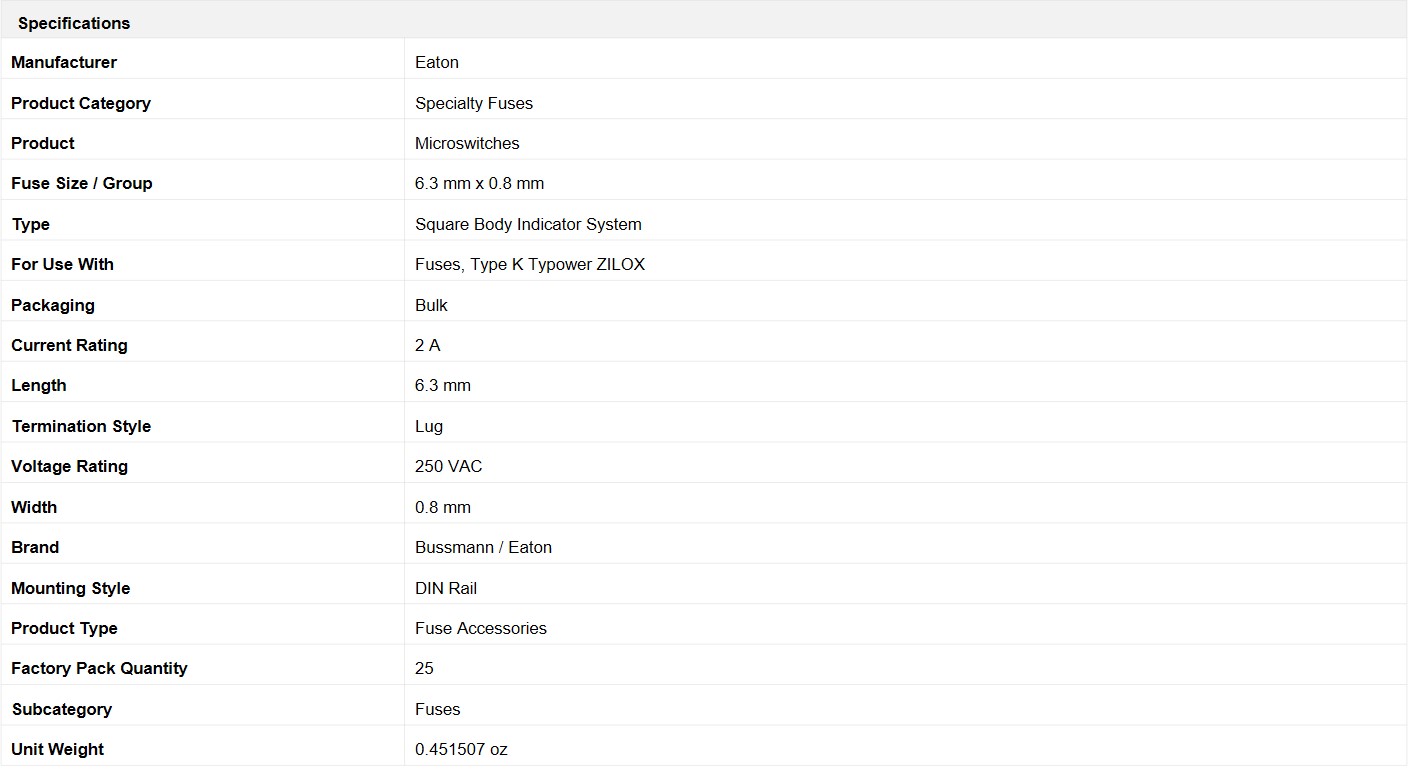Click the 250 VAC voltage rating value

click(x=449, y=466)
